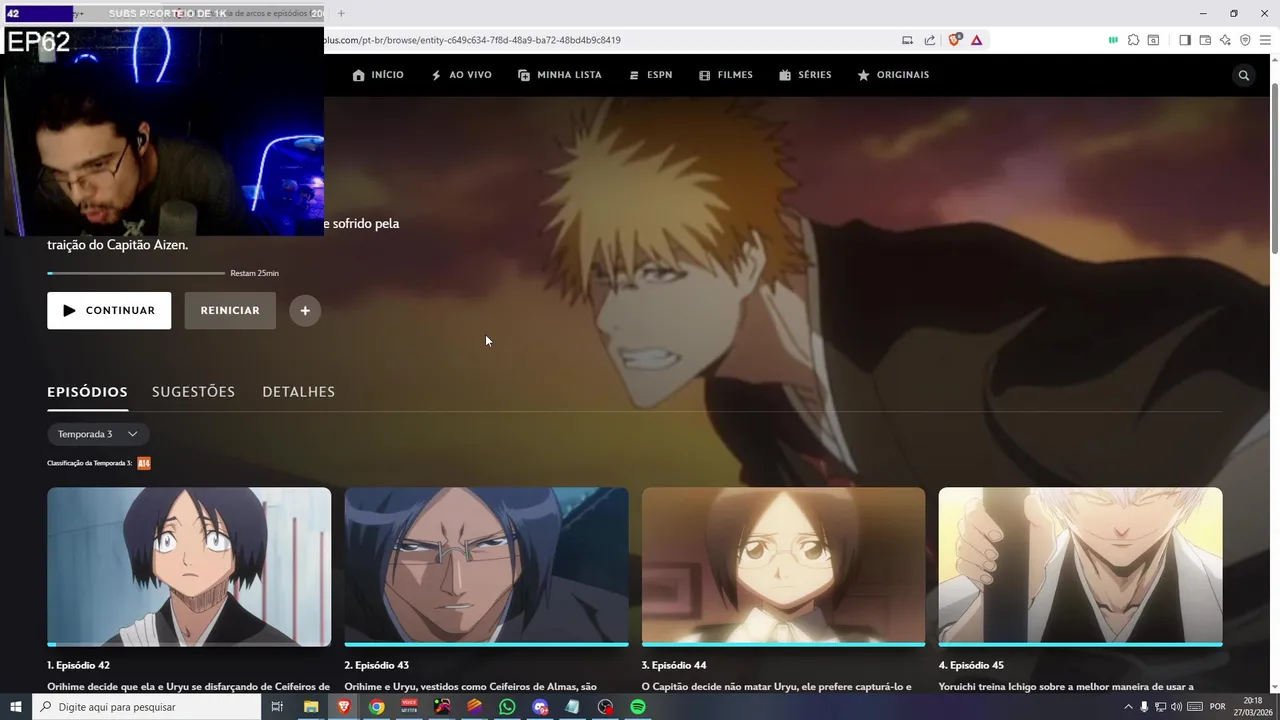
Task: Click the taskbar search box
Action: click(x=146, y=707)
